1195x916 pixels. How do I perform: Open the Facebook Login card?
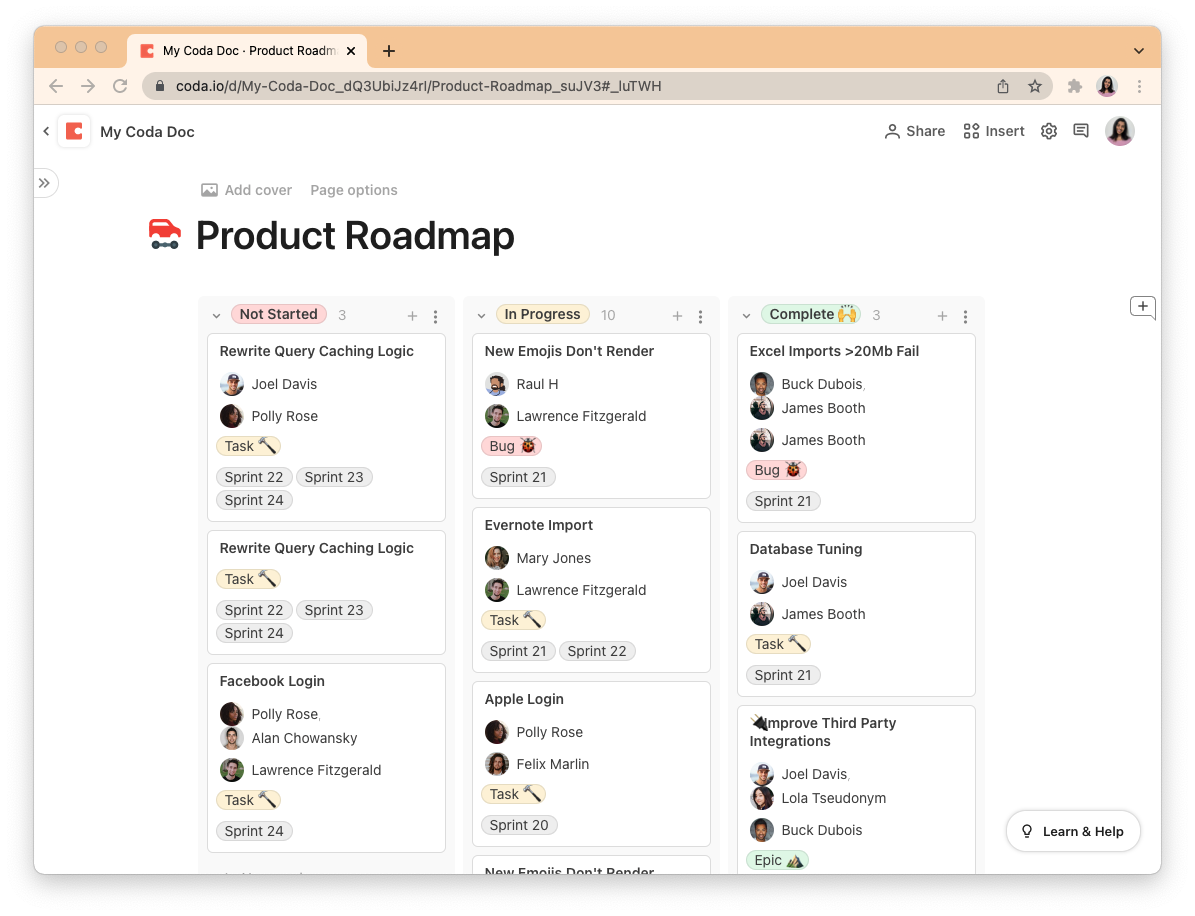pos(326,757)
